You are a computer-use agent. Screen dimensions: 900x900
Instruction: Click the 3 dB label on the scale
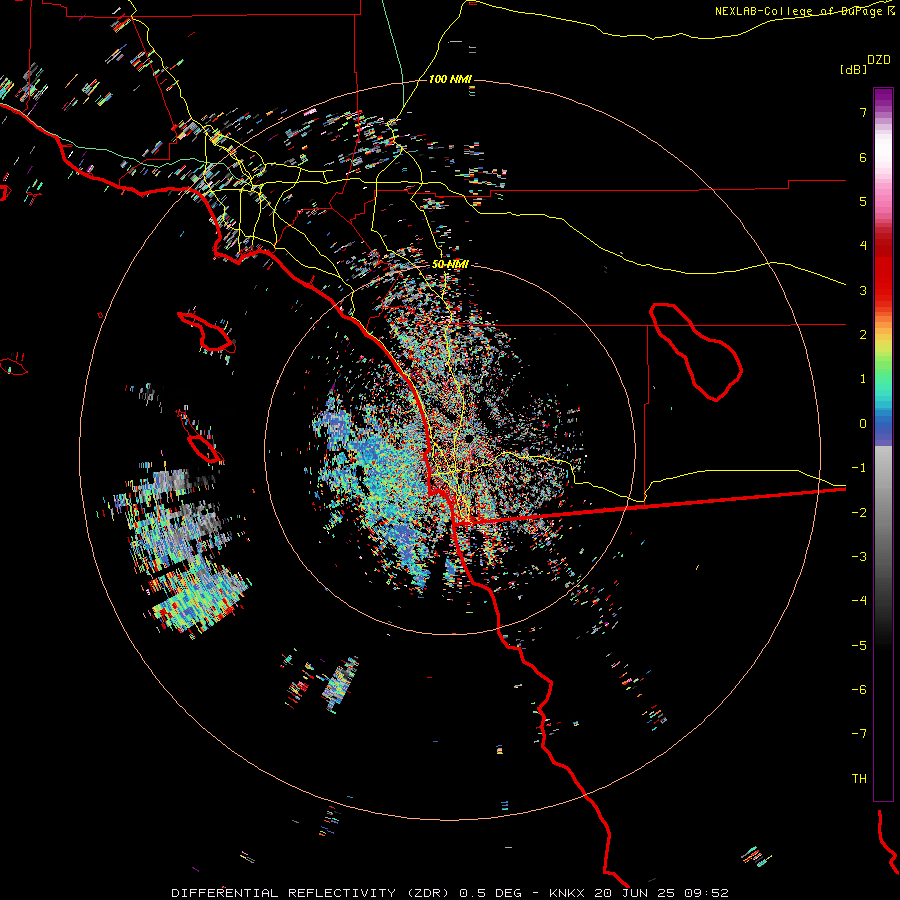pyautogui.click(x=863, y=290)
